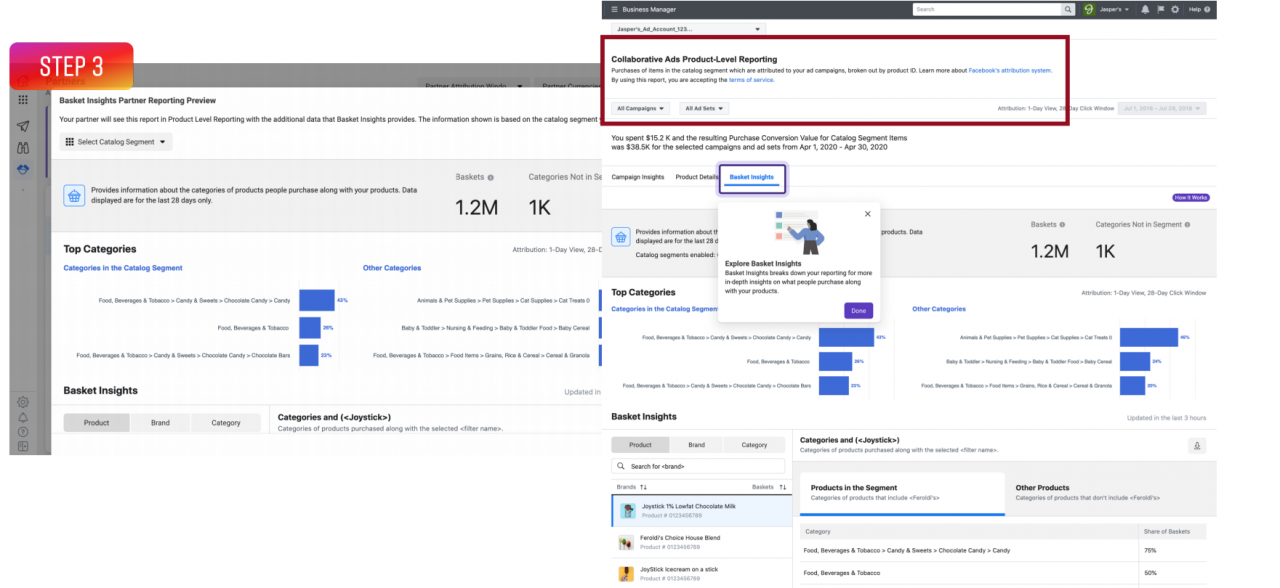Click the bottom panel icon in left sidebar

23,446
